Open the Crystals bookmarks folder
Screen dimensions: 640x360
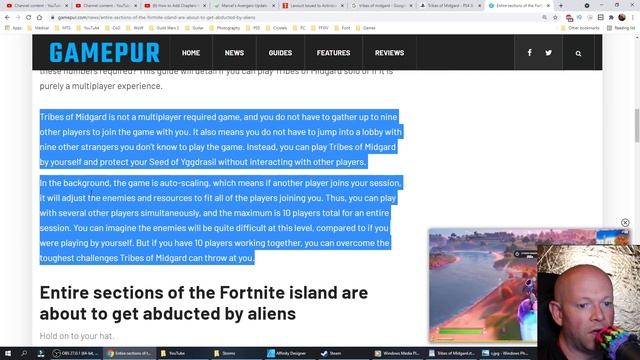pos(277,28)
